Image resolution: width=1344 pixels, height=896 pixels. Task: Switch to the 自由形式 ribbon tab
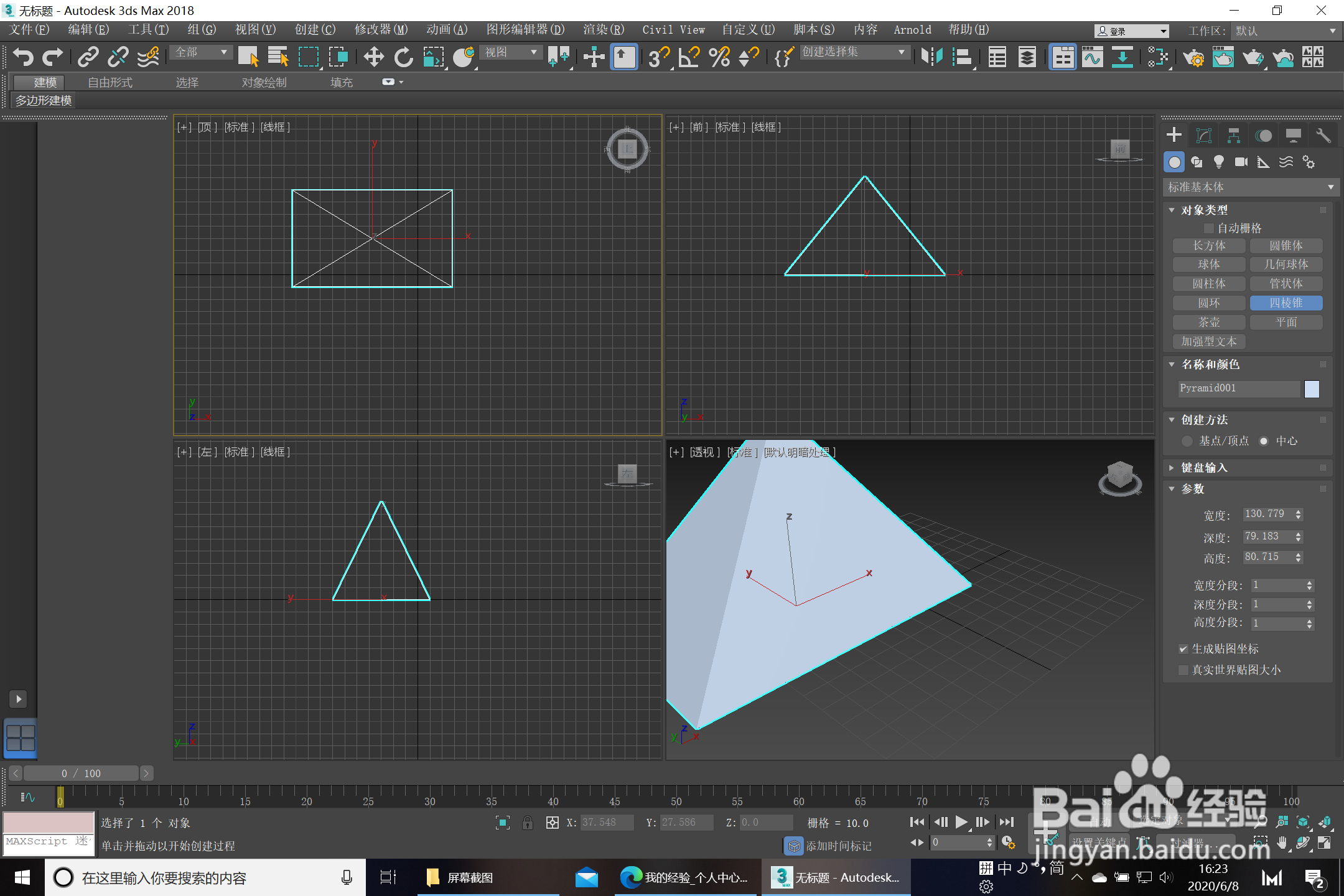pos(110,82)
